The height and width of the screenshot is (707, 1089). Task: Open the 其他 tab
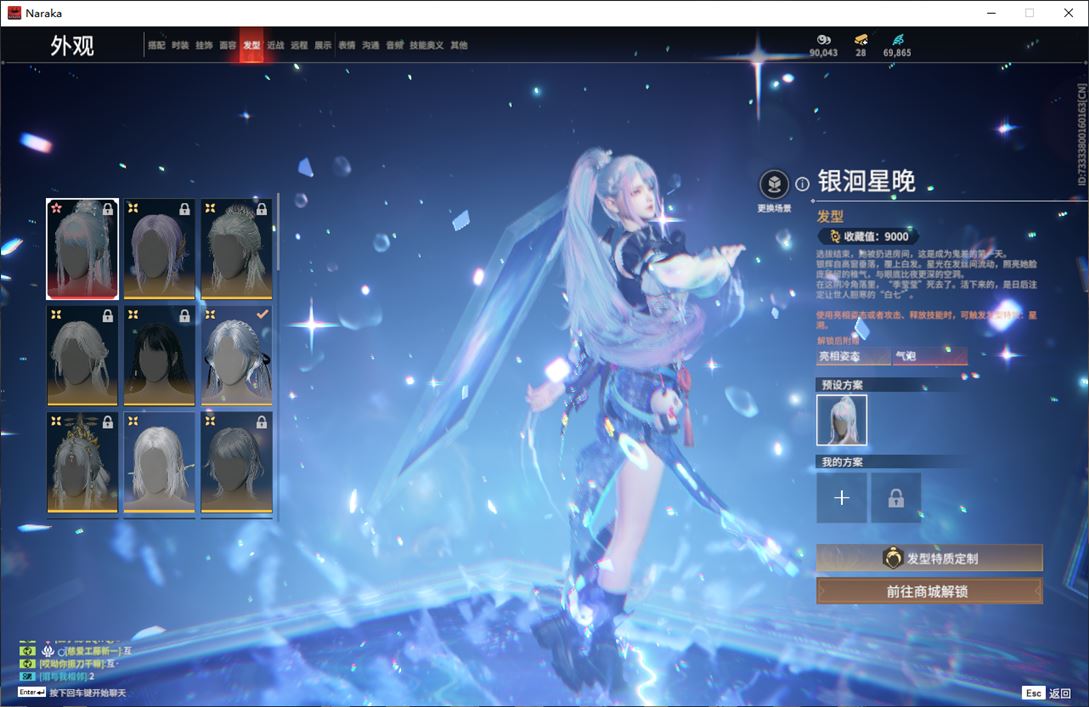(x=458, y=45)
